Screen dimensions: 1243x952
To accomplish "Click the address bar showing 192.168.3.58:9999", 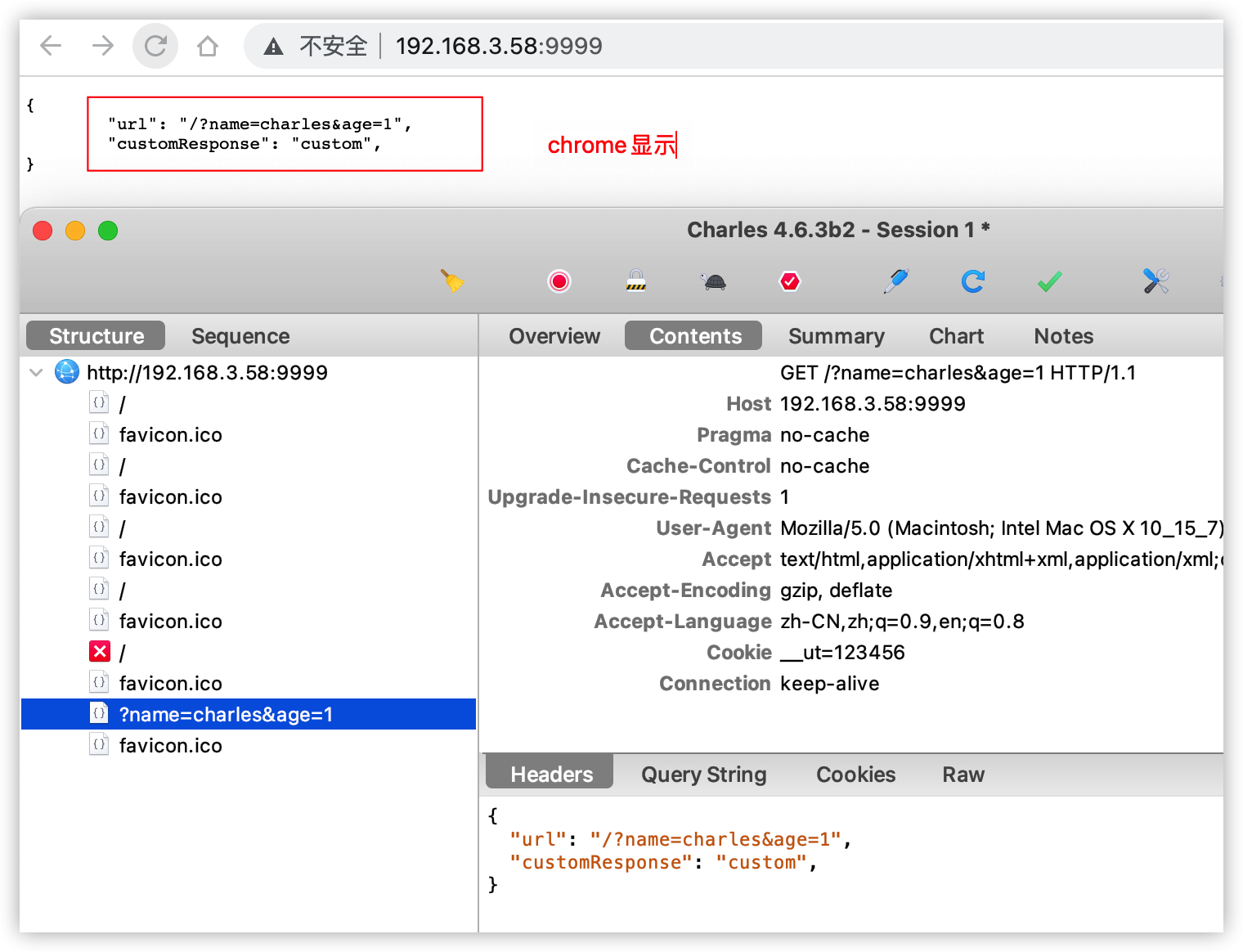I will (497, 46).
